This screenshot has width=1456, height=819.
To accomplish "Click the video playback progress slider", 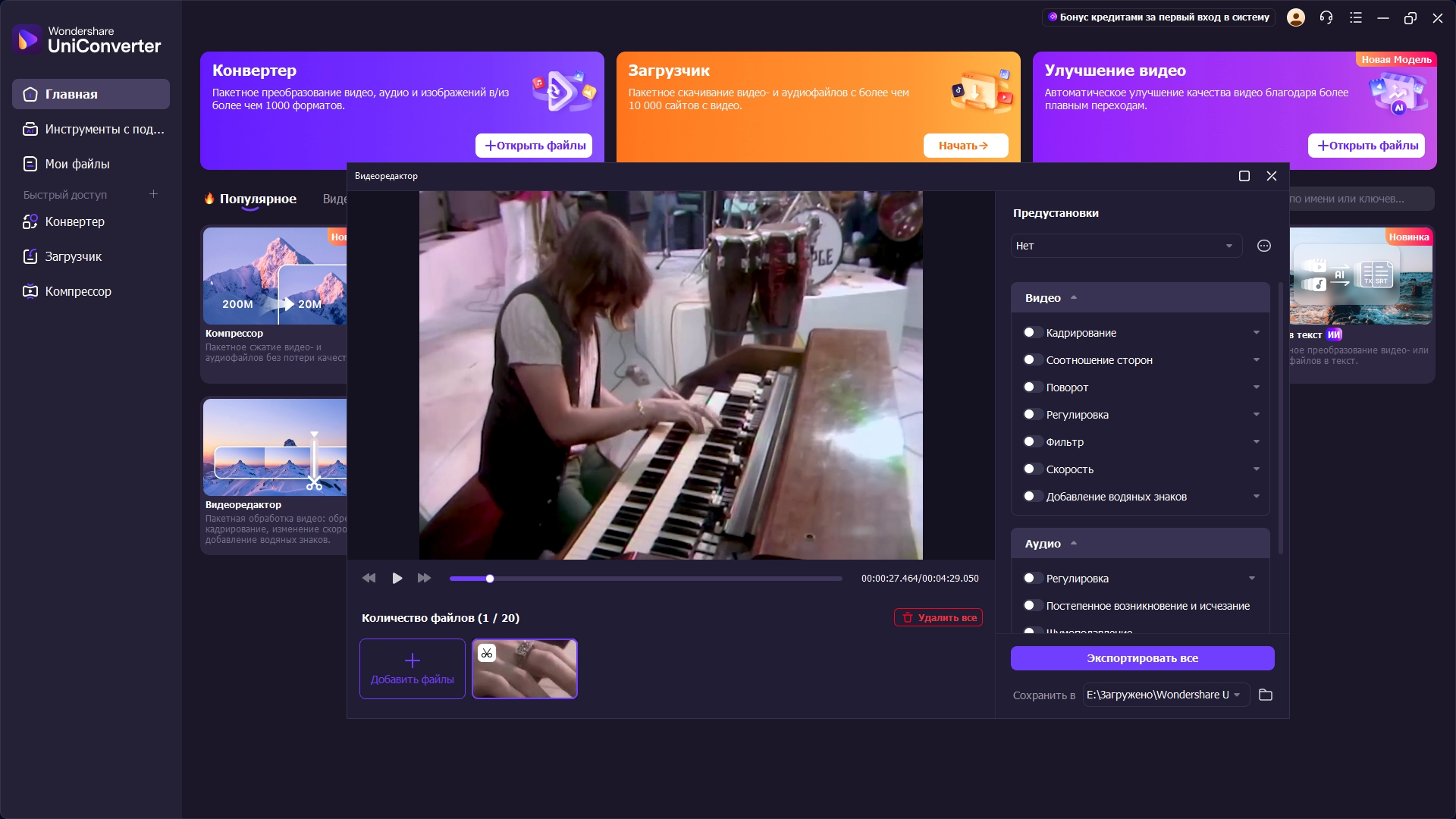I will [x=645, y=579].
